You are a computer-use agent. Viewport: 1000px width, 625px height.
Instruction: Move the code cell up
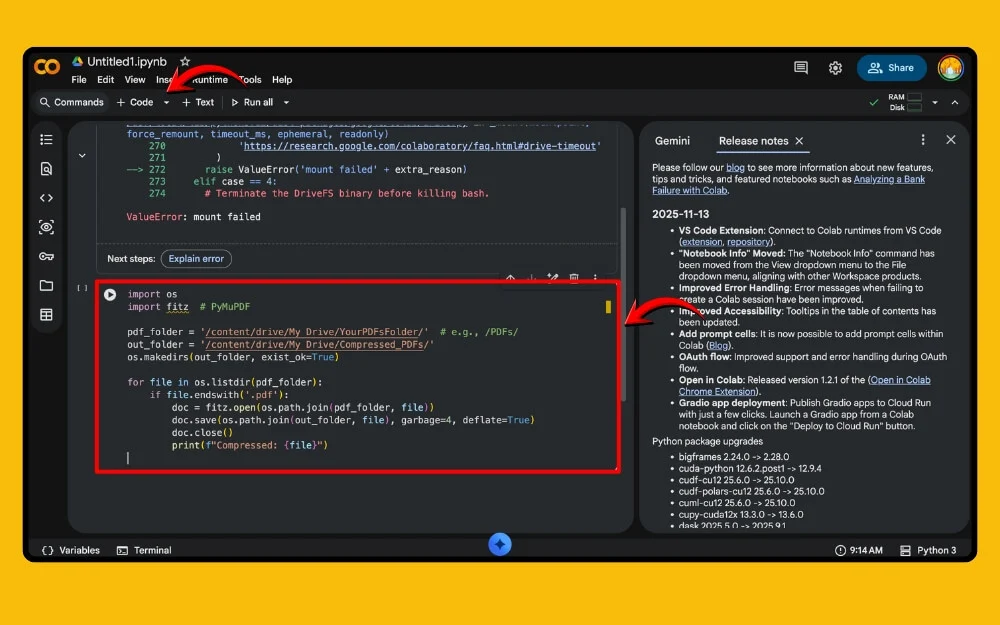[509, 278]
